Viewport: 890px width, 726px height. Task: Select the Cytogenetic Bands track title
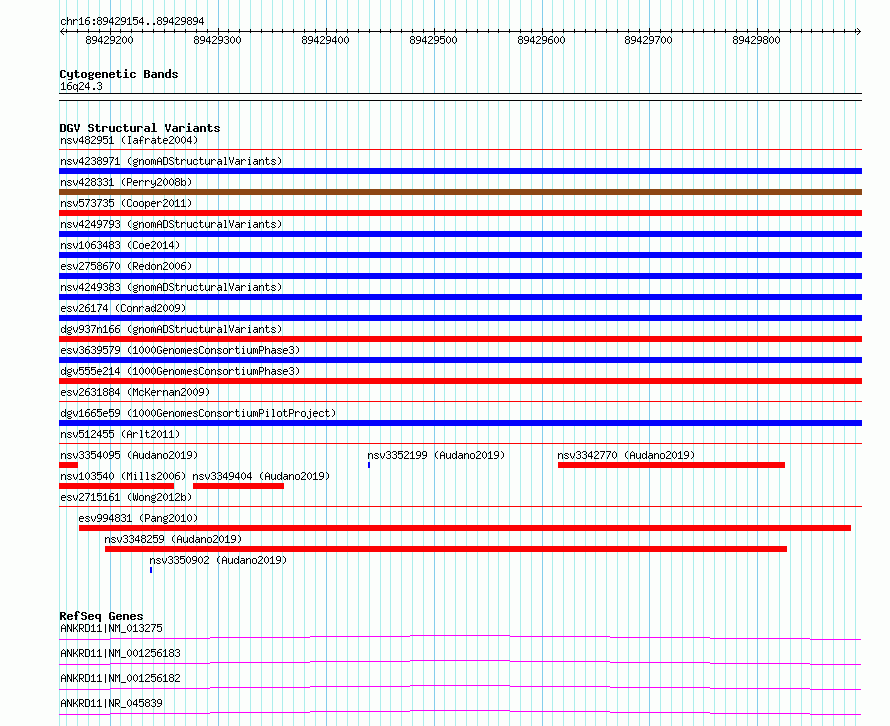pyautogui.click(x=119, y=74)
